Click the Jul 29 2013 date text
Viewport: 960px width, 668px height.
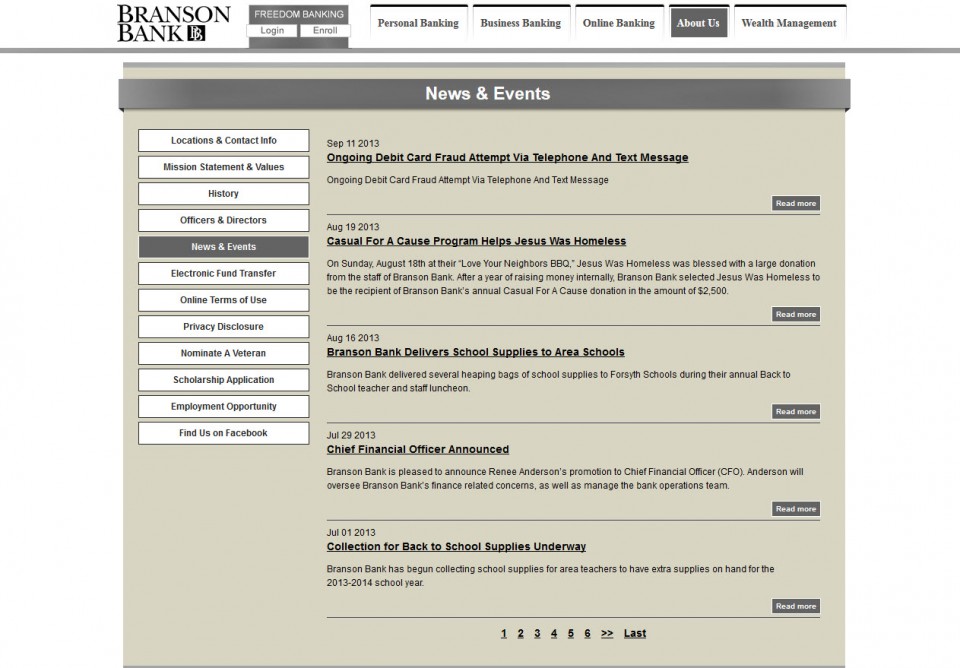[x=351, y=435]
